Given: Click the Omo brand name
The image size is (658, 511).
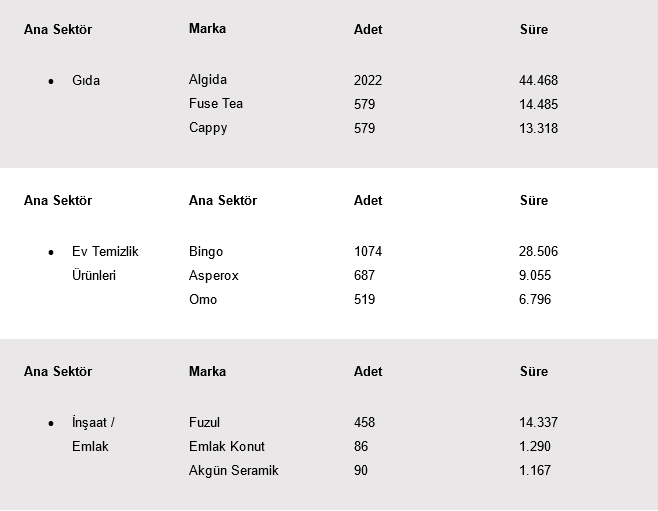Looking at the screenshot, I should point(203,299).
